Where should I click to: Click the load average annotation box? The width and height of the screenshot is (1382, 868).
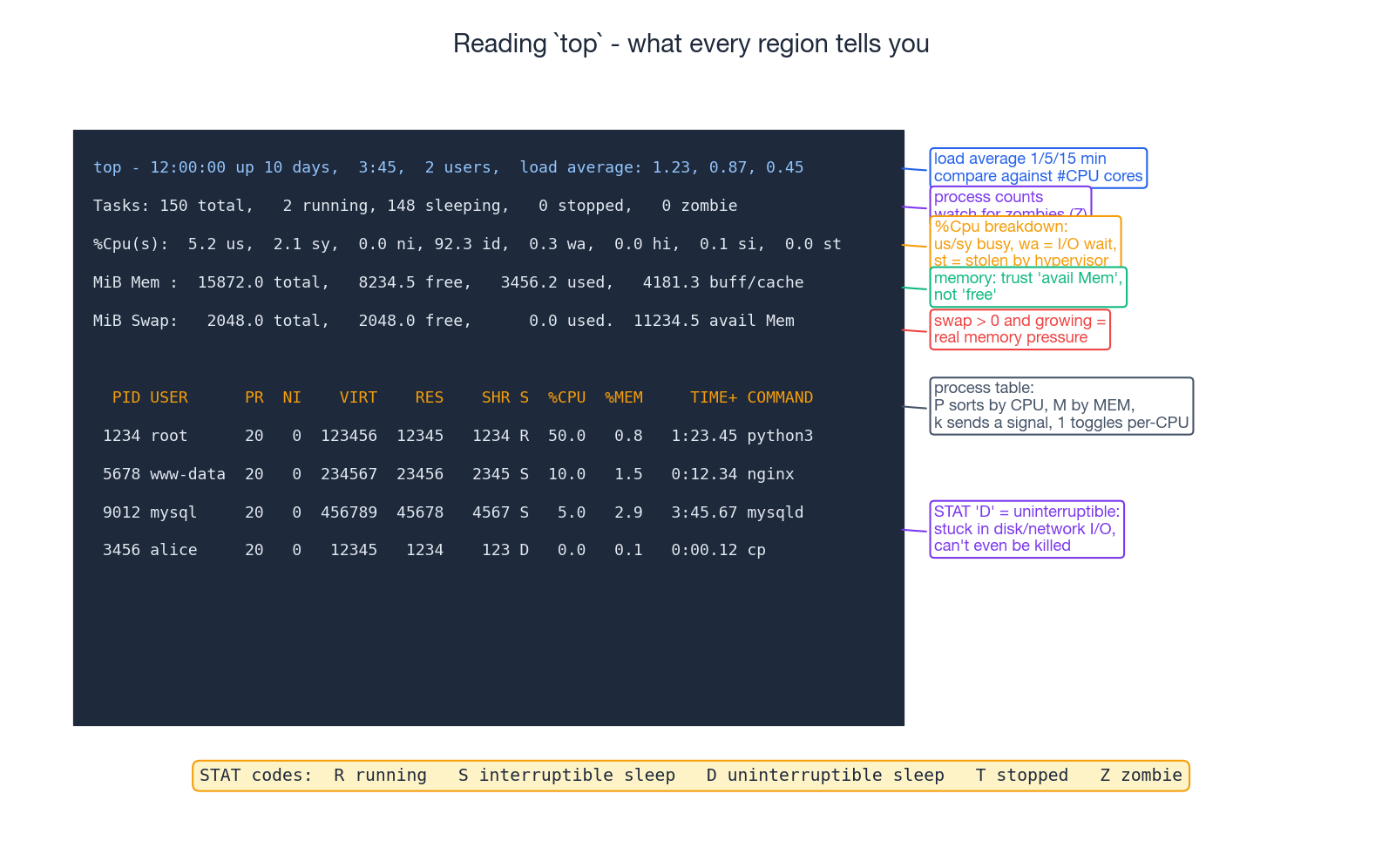[x=1037, y=167]
